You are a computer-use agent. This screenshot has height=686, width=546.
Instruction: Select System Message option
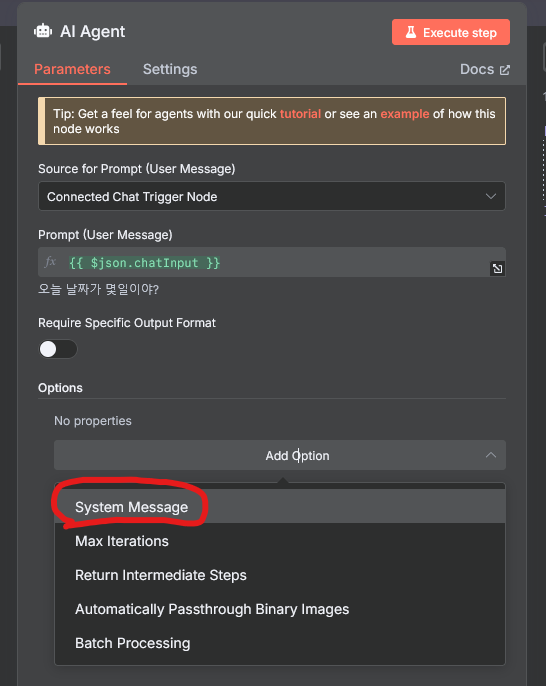coord(280,507)
